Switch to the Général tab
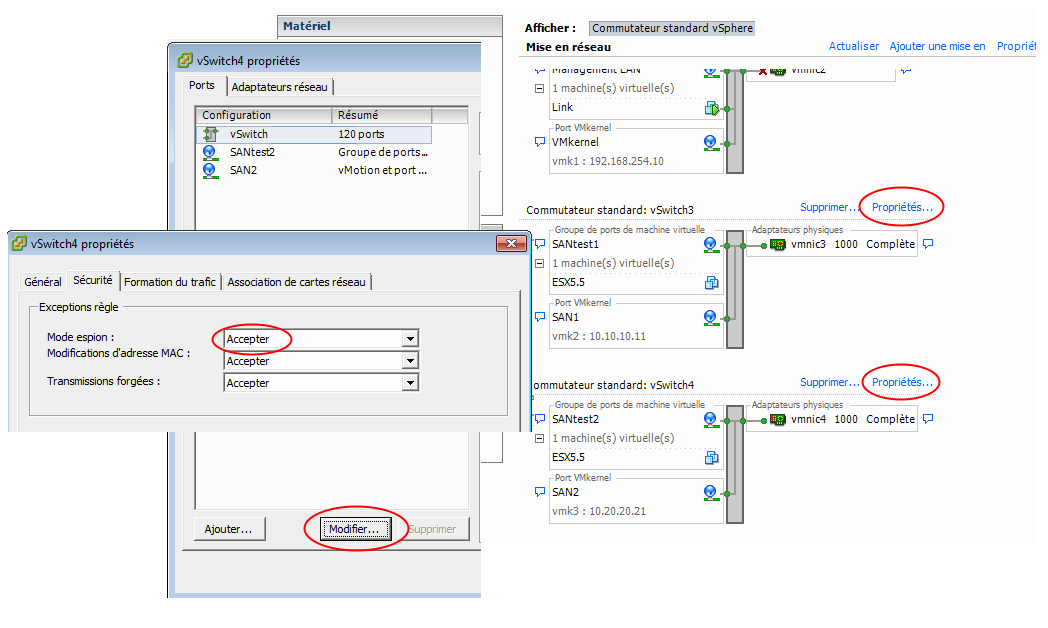Screen dimensions: 1048x628 click(43, 282)
